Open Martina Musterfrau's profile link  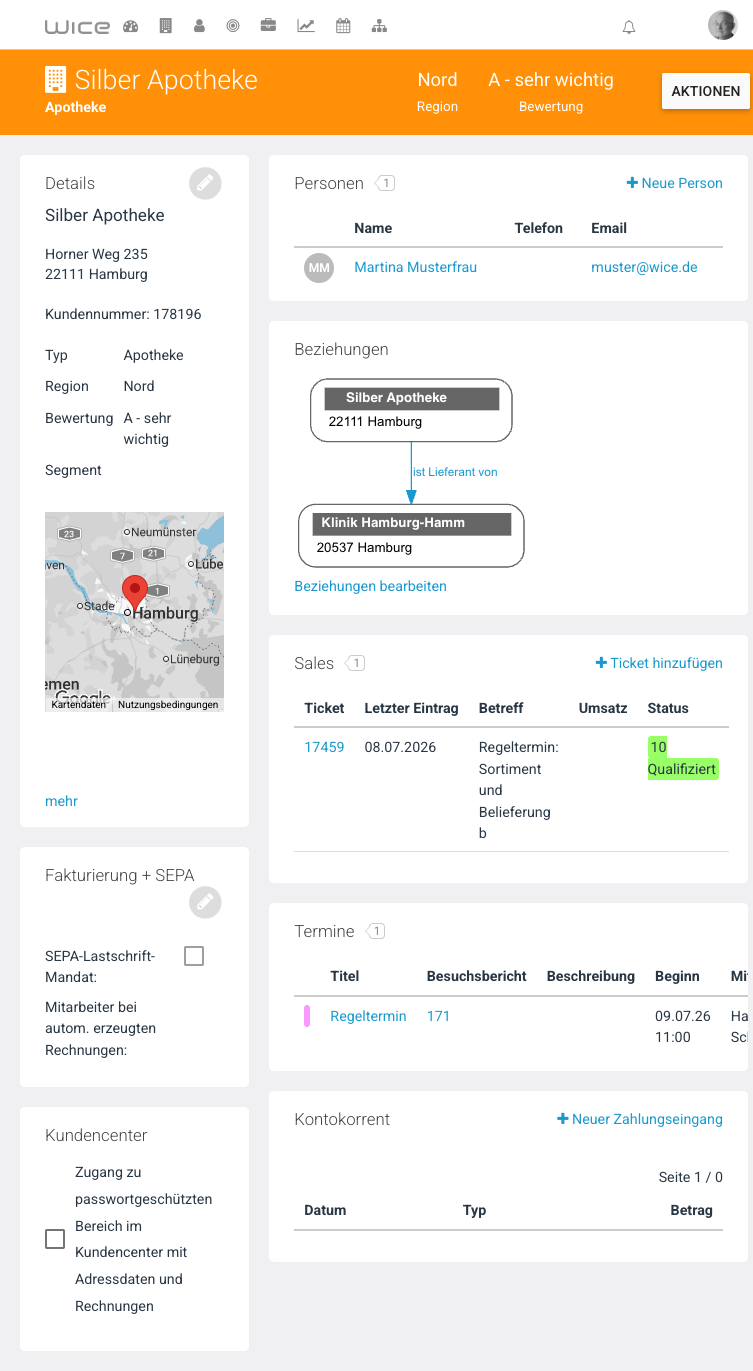pyautogui.click(x=415, y=267)
